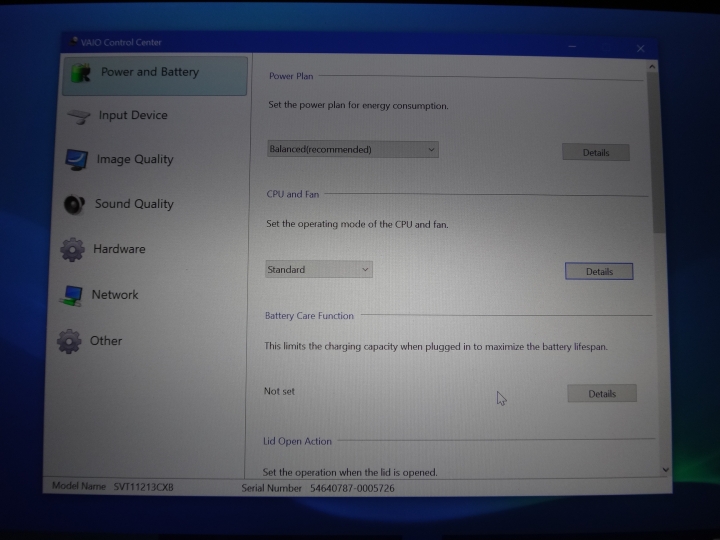This screenshot has width=720, height=540.
Task: Click the model name SVT11213CXB
Action: click(144, 487)
